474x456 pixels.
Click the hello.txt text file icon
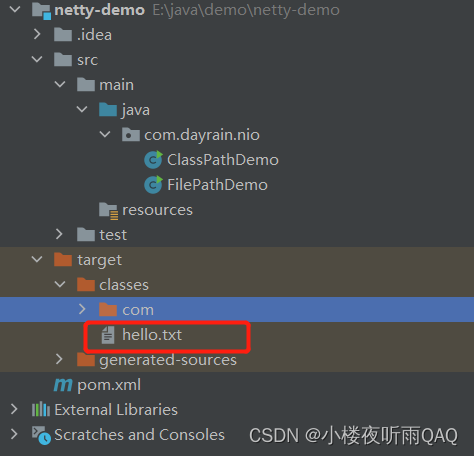[108, 335]
